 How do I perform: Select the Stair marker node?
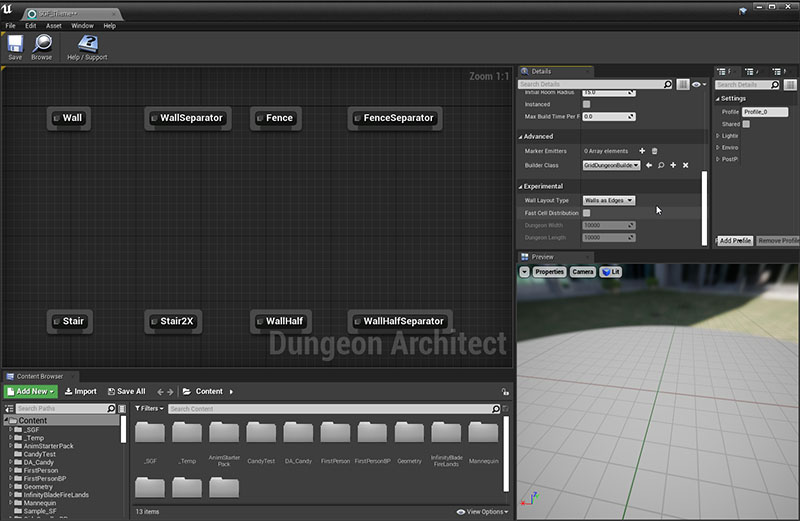pyautogui.click(x=69, y=321)
